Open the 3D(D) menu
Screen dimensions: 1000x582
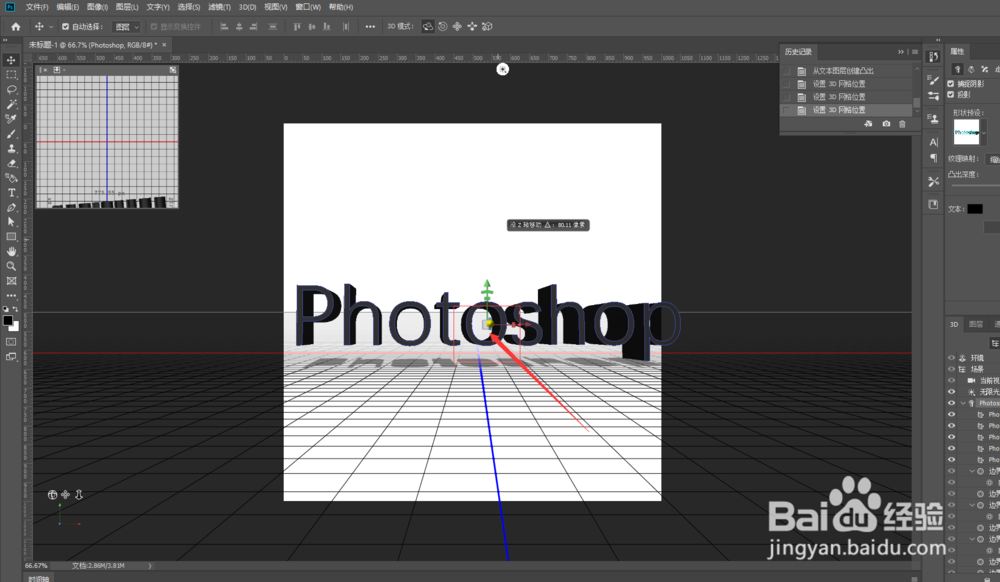coord(247,7)
